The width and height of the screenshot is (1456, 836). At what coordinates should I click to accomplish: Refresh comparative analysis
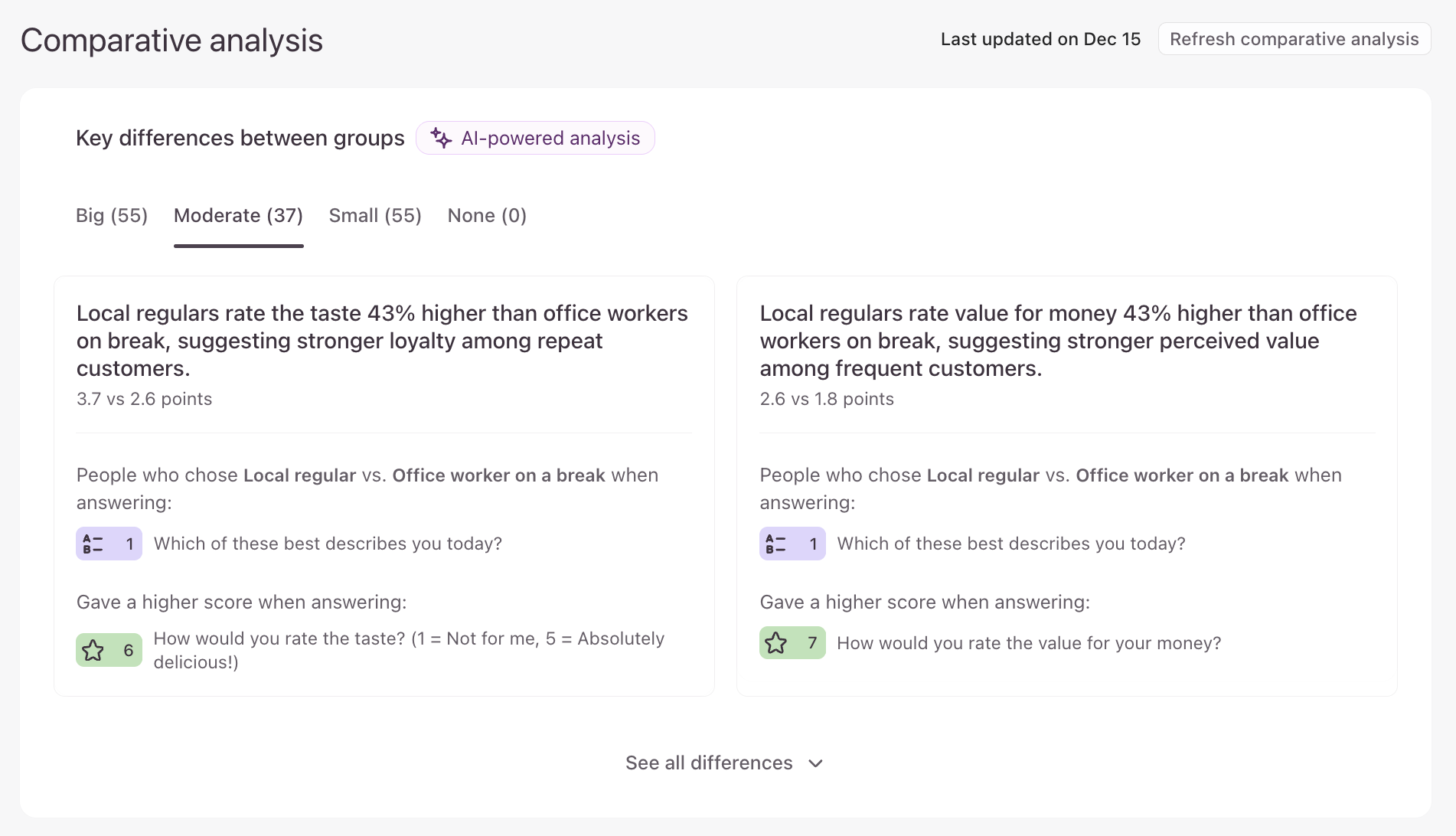click(x=1294, y=39)
